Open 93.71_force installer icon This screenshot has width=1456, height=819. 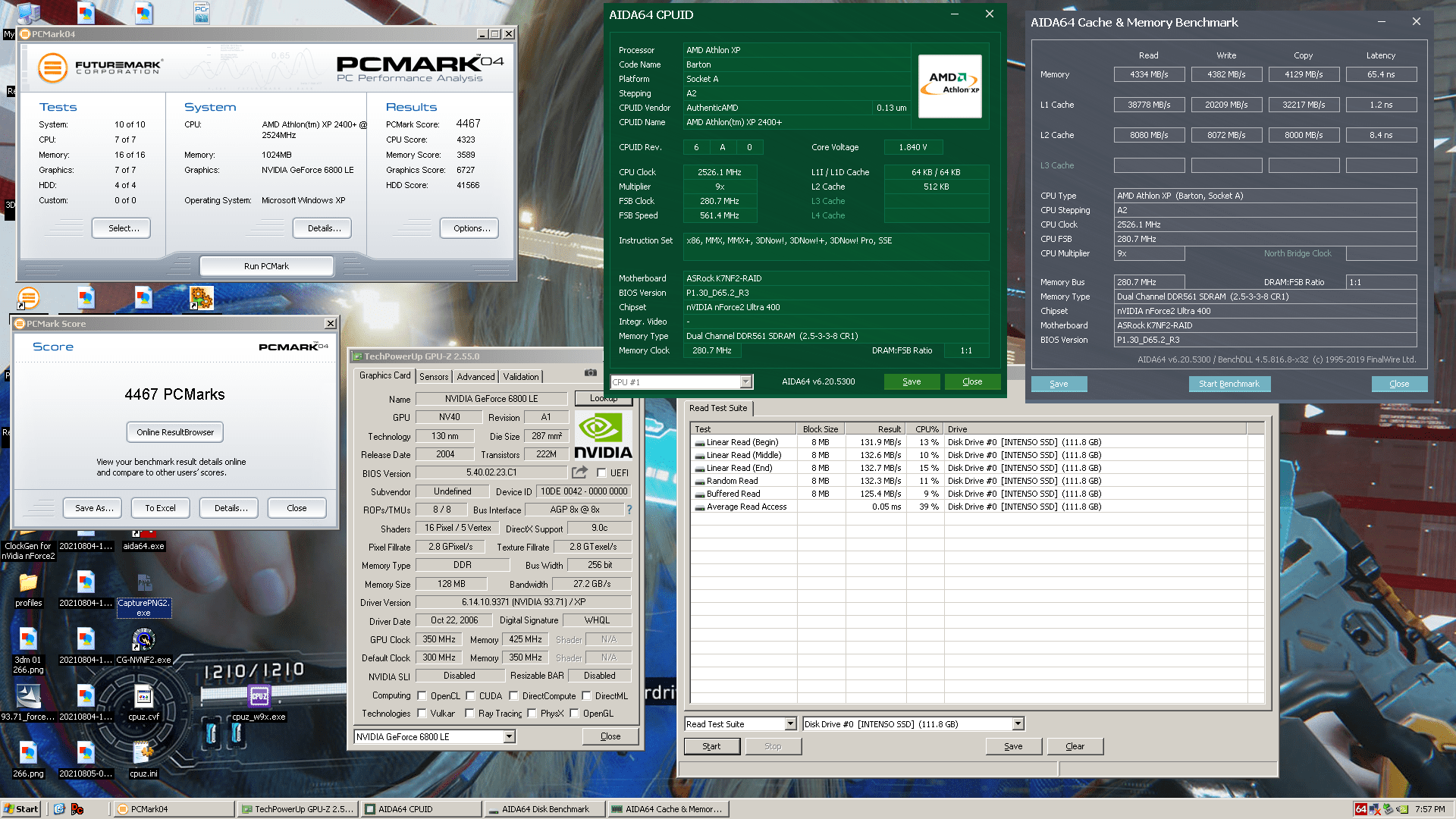(x=28, y=696)
